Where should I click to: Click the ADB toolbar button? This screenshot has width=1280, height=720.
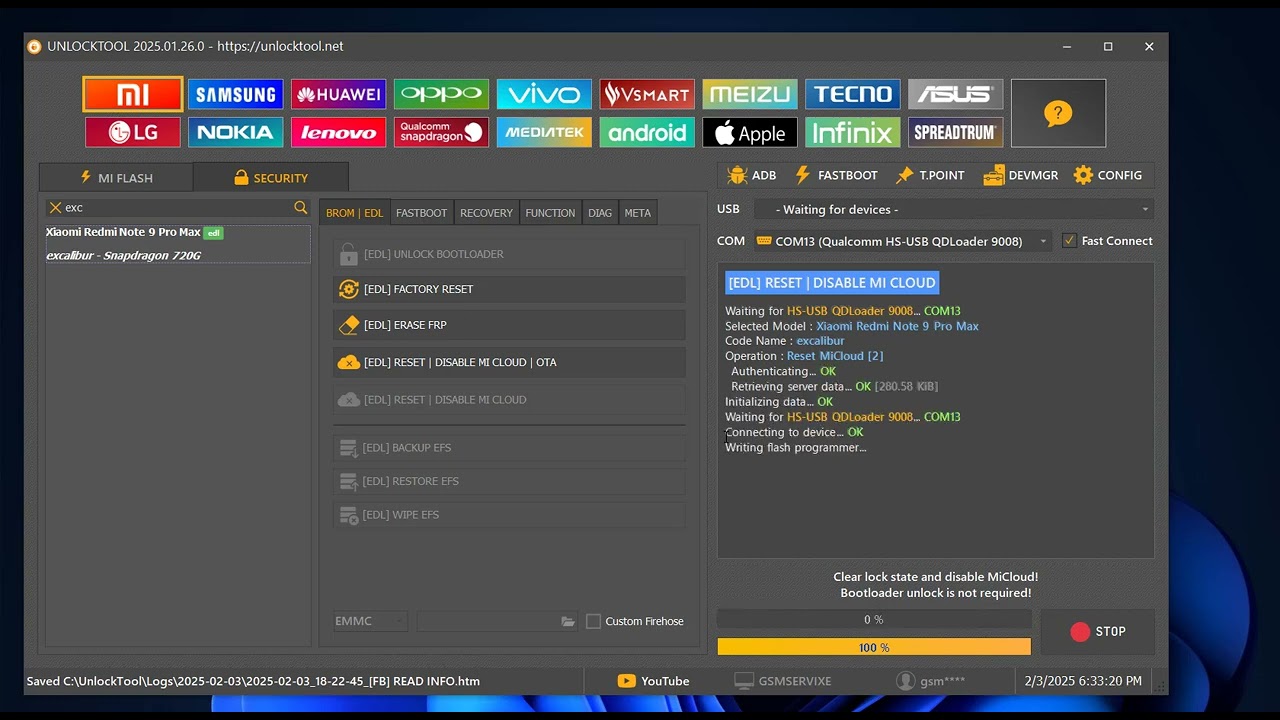752,175
